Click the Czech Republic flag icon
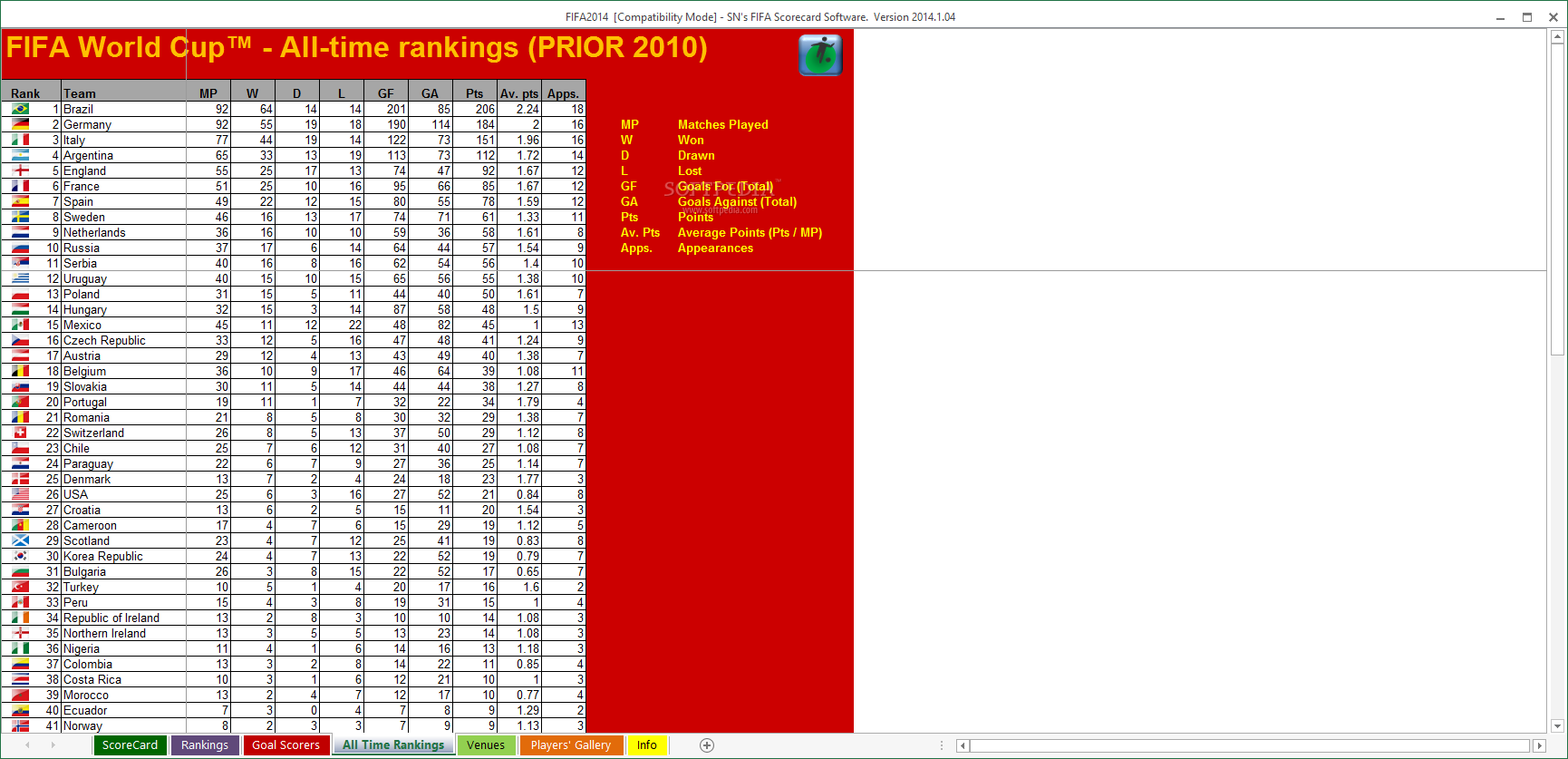1568x759 pixels. pos(20,340)
